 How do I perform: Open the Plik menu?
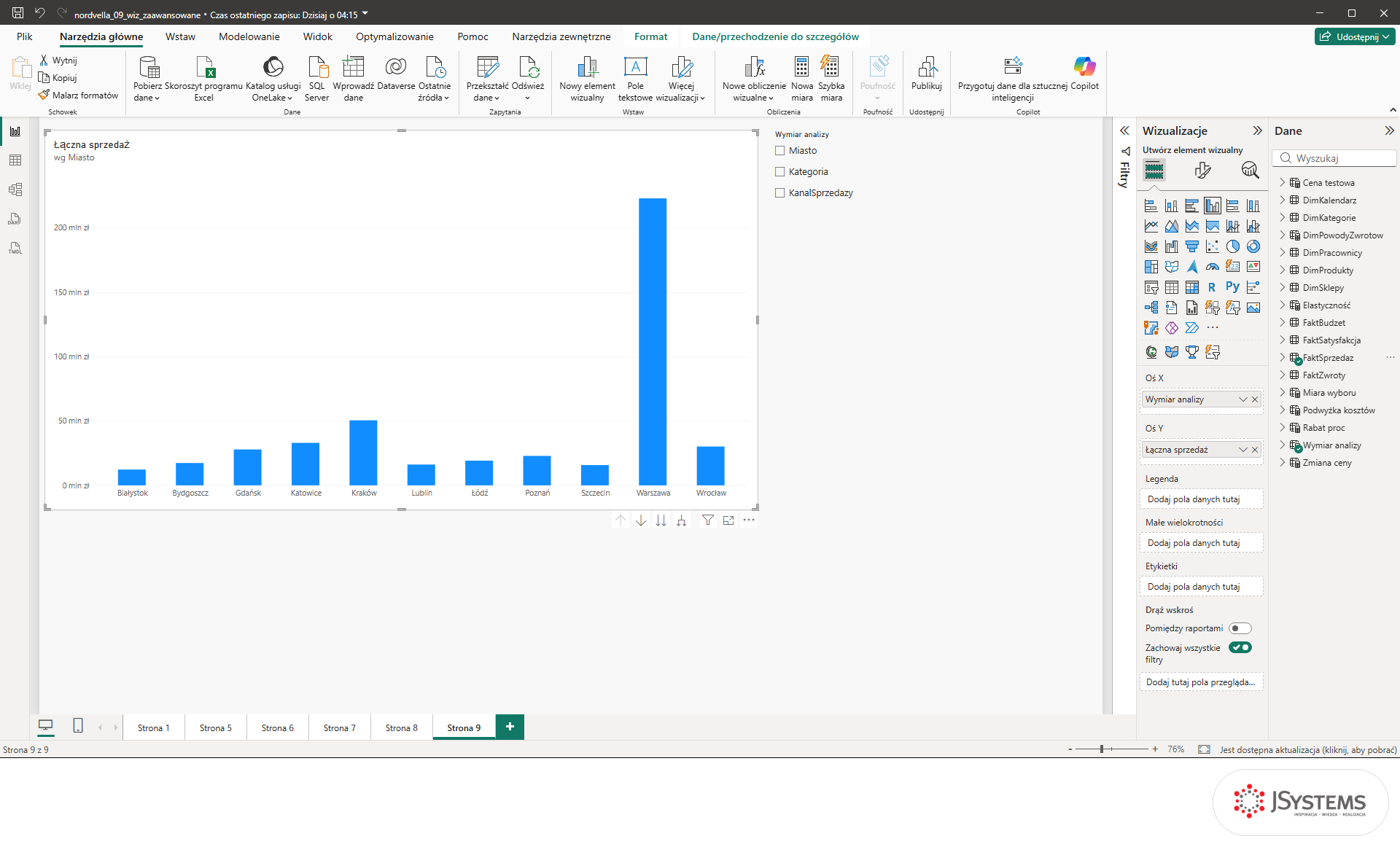(25, 36)
